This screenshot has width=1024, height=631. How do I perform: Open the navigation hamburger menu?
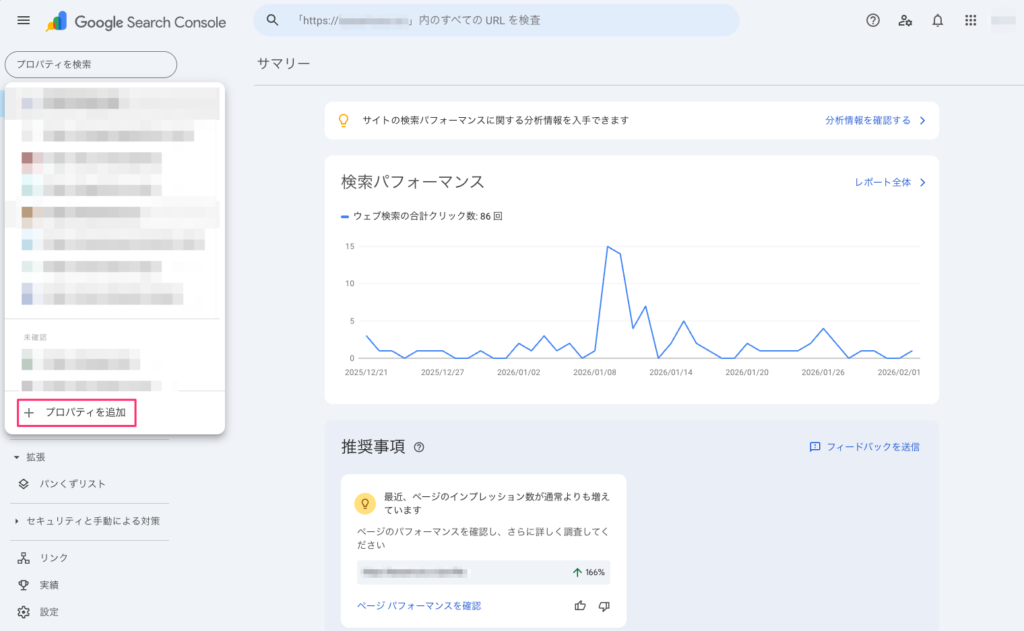point(23,20)
